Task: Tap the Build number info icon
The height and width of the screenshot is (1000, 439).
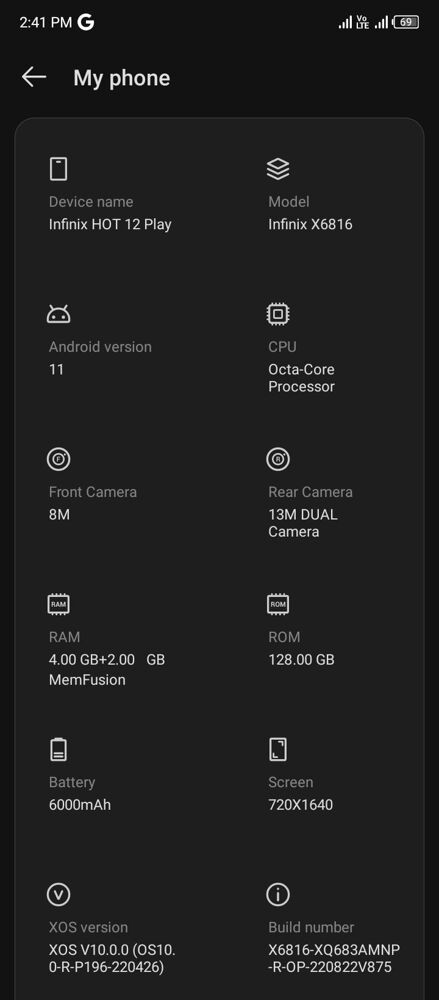Action: [278, 895]
